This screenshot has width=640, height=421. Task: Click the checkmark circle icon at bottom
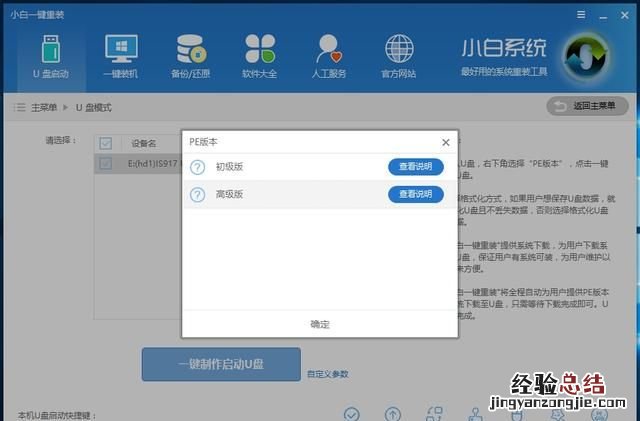(x=351, y=414)
